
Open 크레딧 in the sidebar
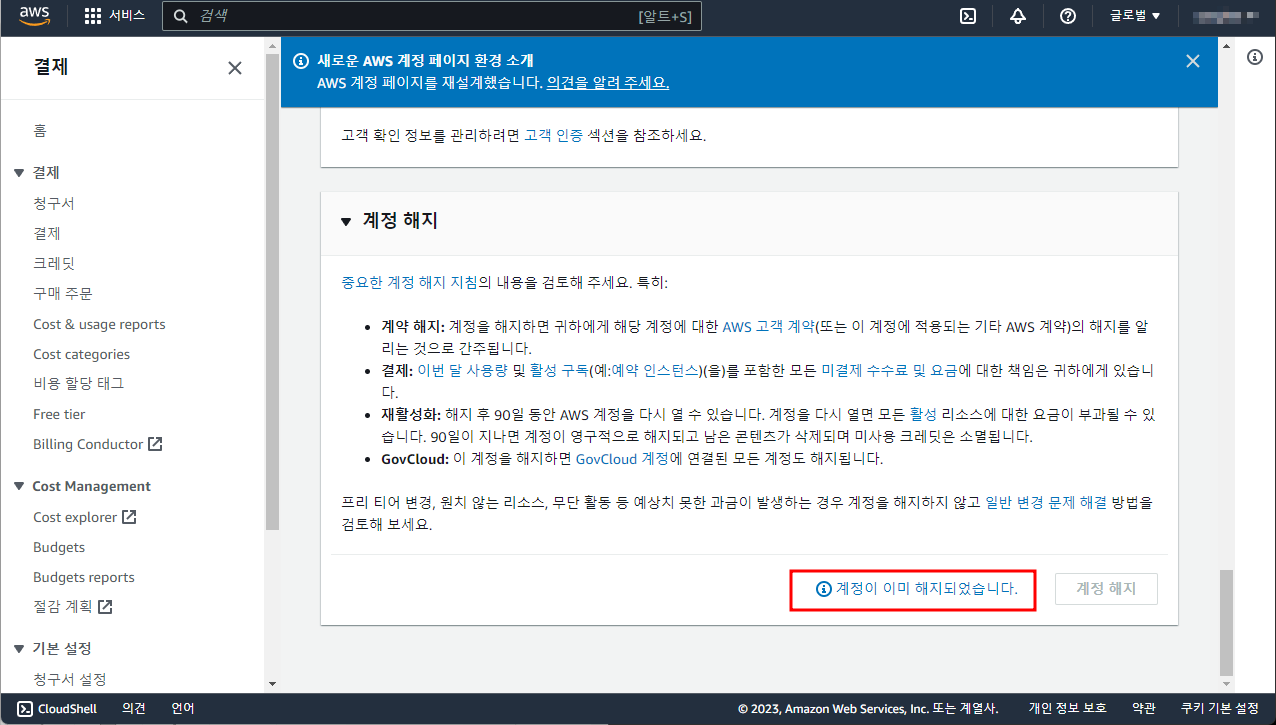[54, 263]
